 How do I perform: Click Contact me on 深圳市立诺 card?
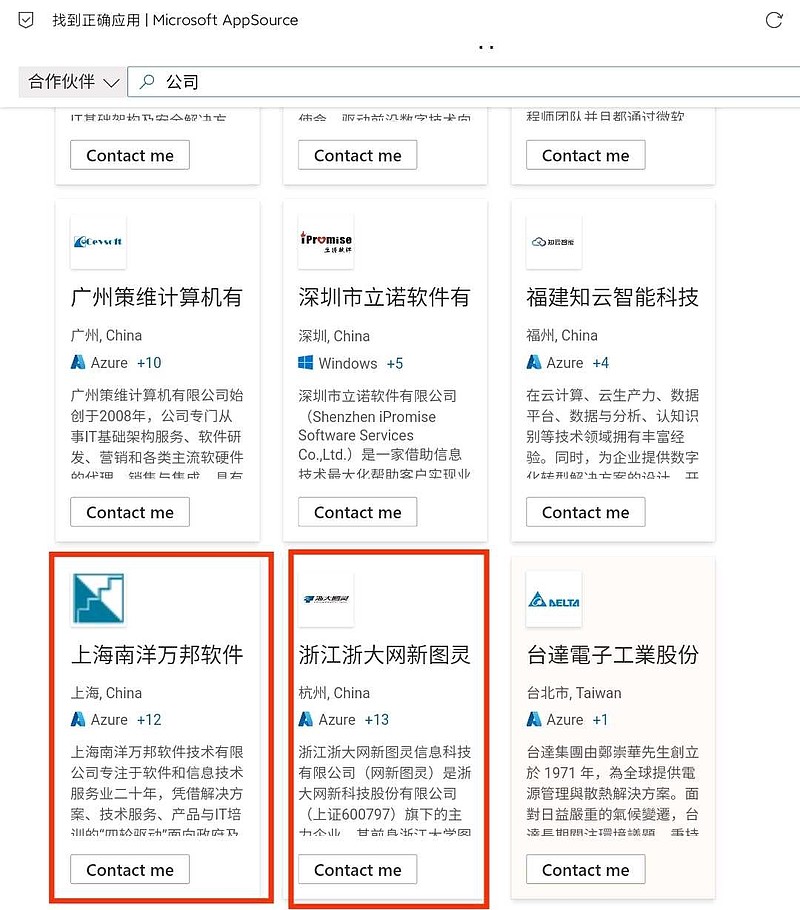click(x=358, y=512)
